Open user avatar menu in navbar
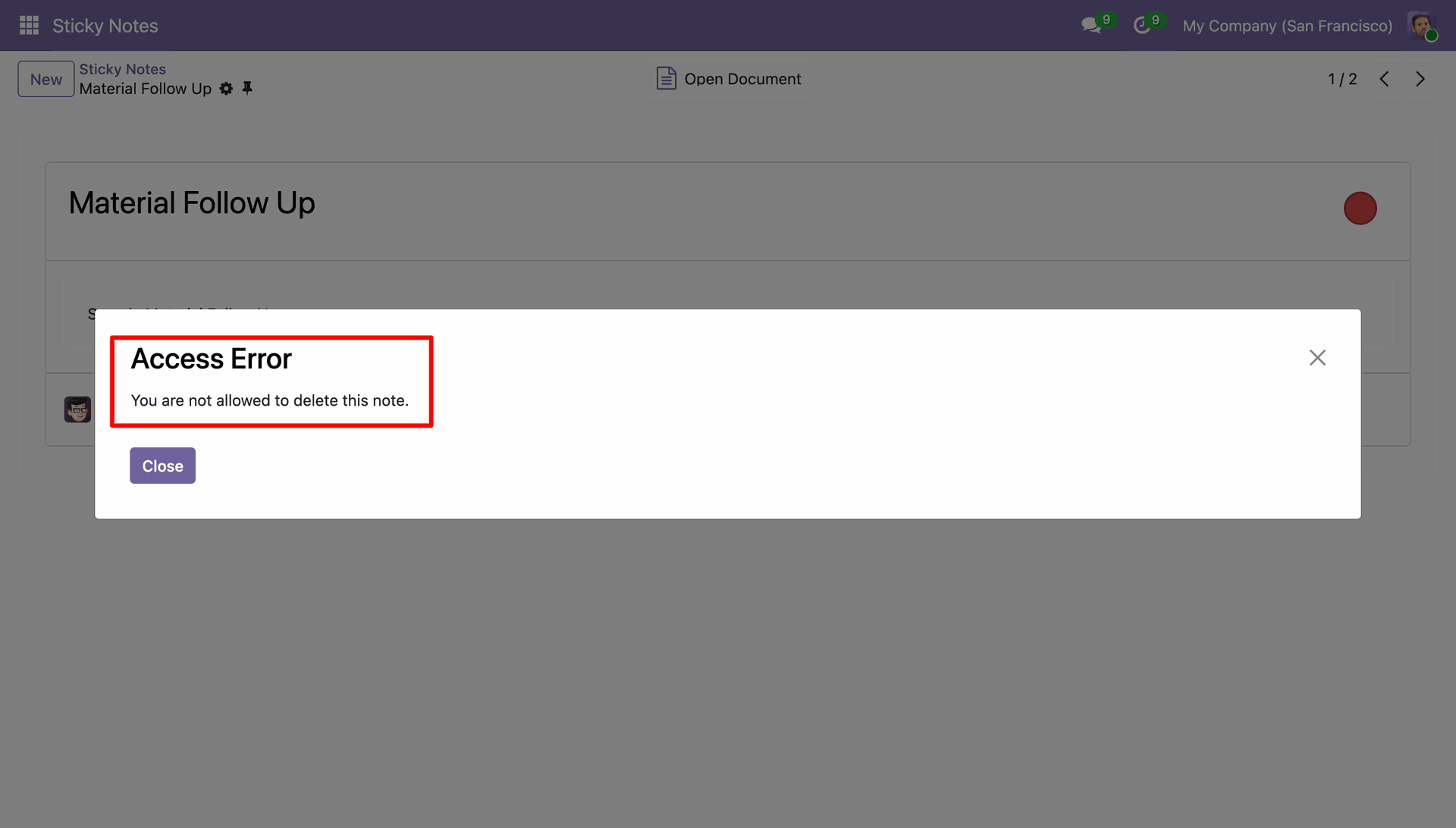Image resolution: width=1456 pixels, height=828 pixels. point(1422,26)
